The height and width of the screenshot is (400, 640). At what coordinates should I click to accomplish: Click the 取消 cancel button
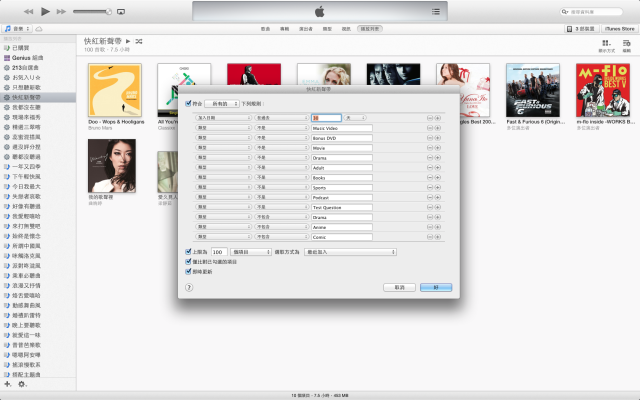click(x=399, y=287)
